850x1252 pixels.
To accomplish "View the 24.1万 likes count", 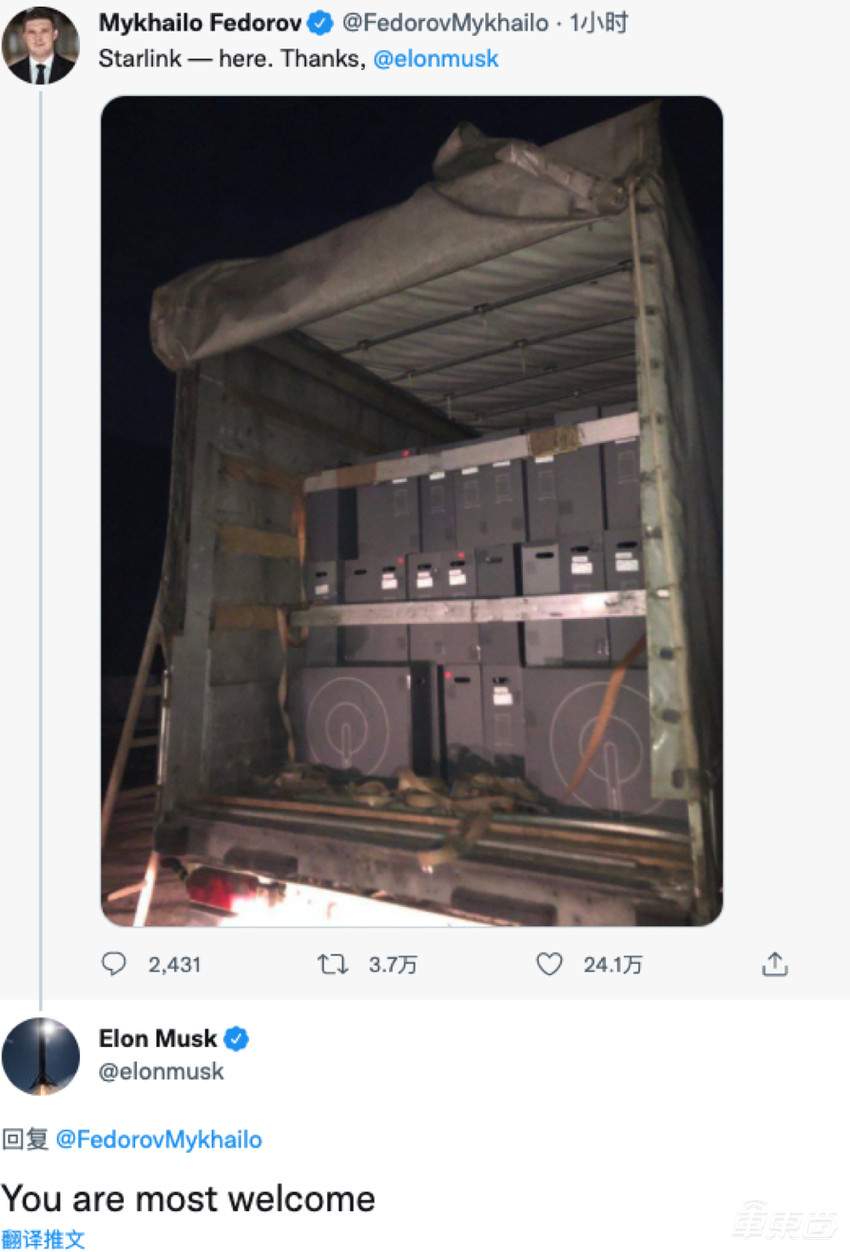I will click(x=613, y=965).
